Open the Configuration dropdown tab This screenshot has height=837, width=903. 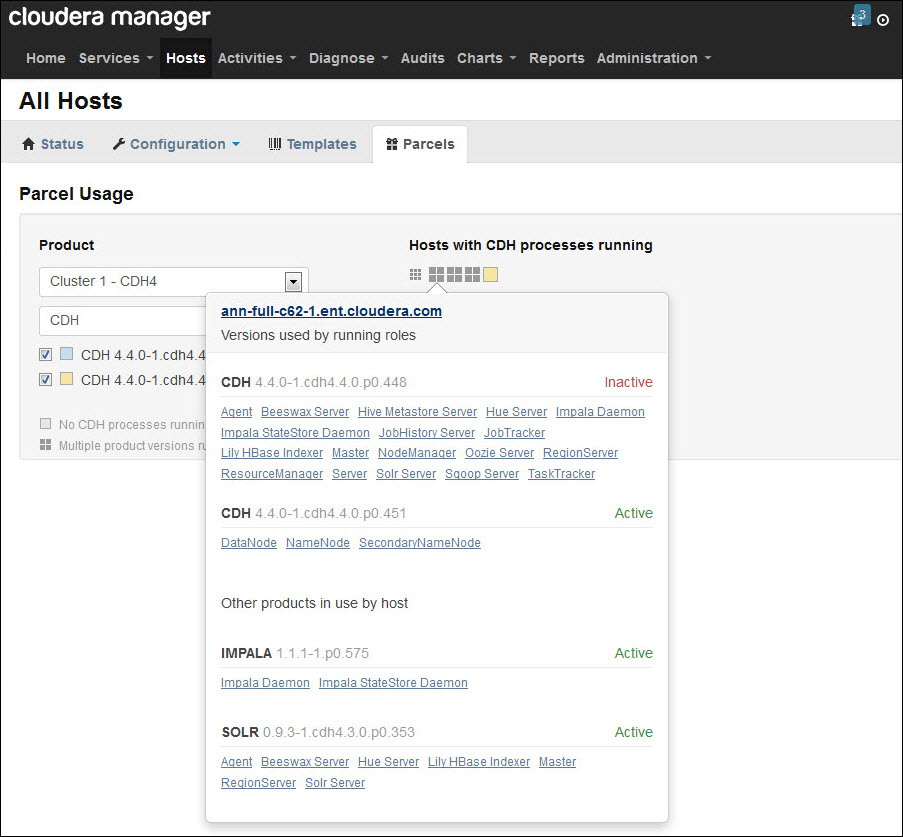point(177,144)
